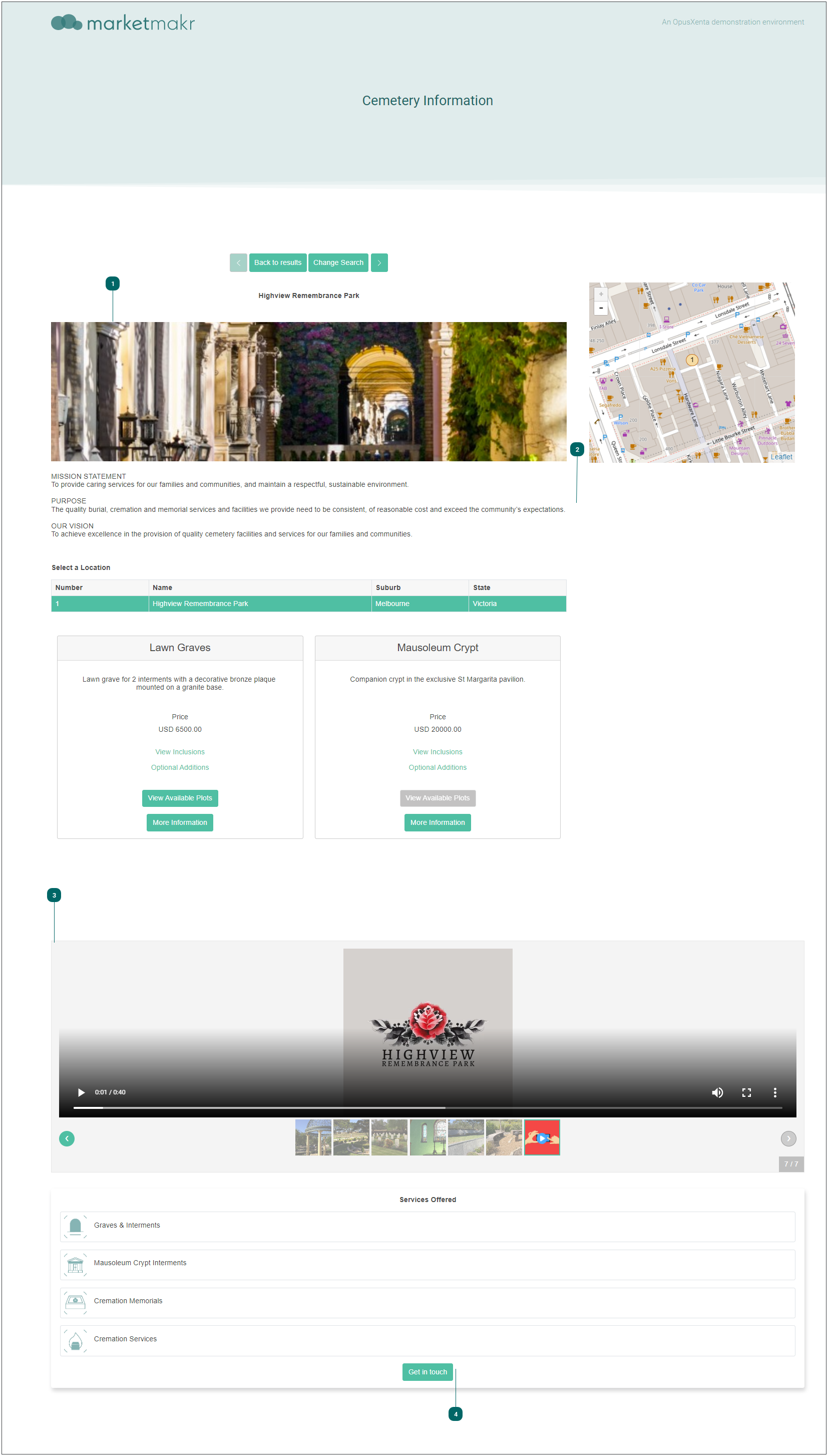This screenshot has height=1456, width=828.
Task: Select the second gallery thumbnail
Action: 351,1138
